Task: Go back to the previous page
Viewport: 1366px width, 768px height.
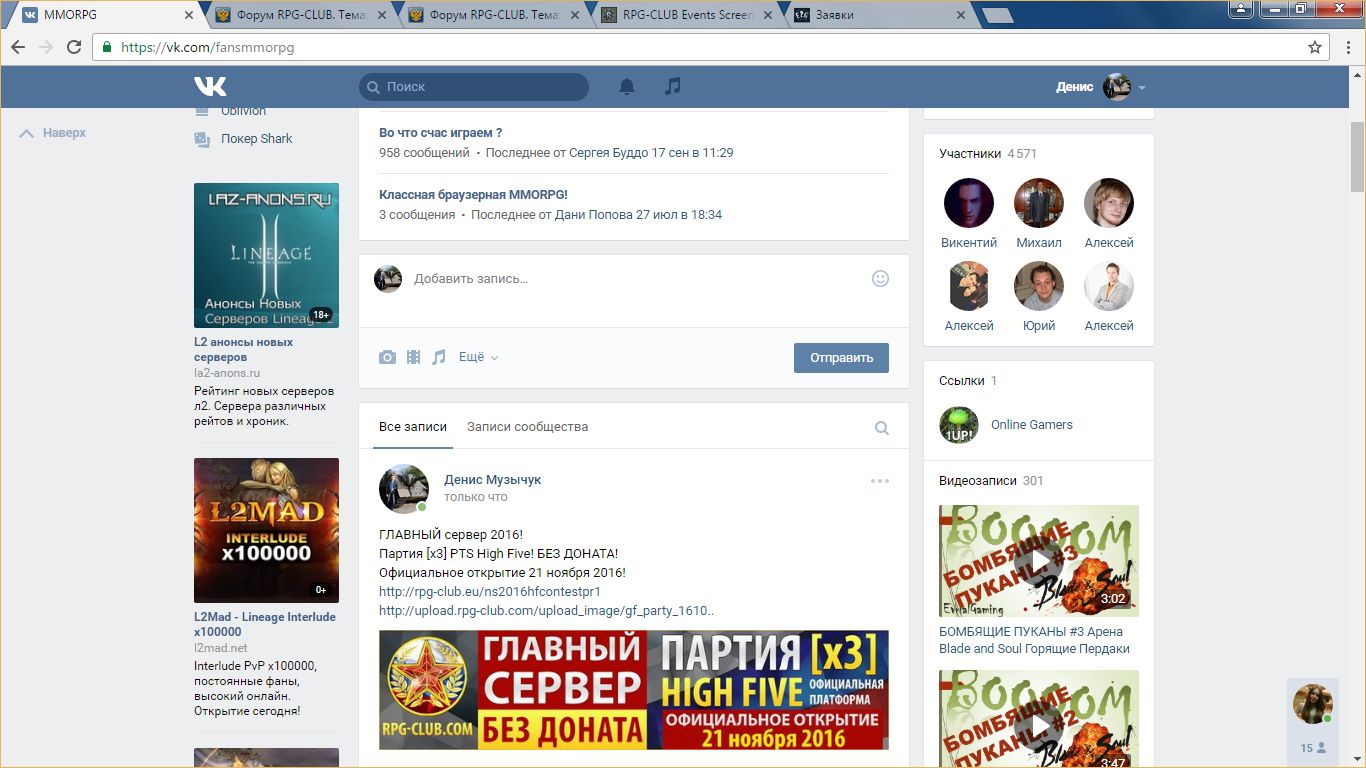Action: pyautogui.click(x=18, y=47)
